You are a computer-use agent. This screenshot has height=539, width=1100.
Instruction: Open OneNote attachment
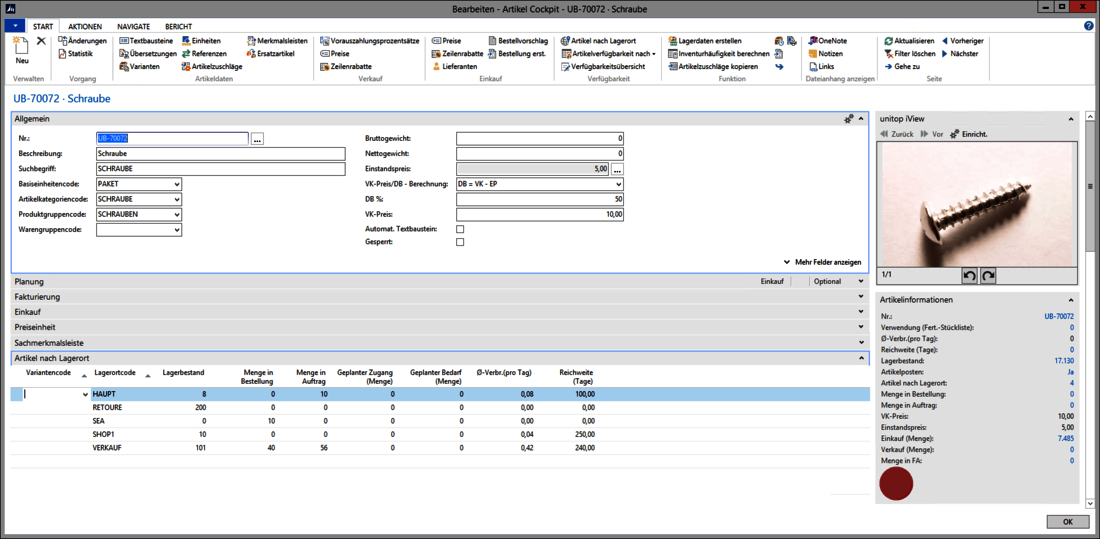[x=831, y=41]
